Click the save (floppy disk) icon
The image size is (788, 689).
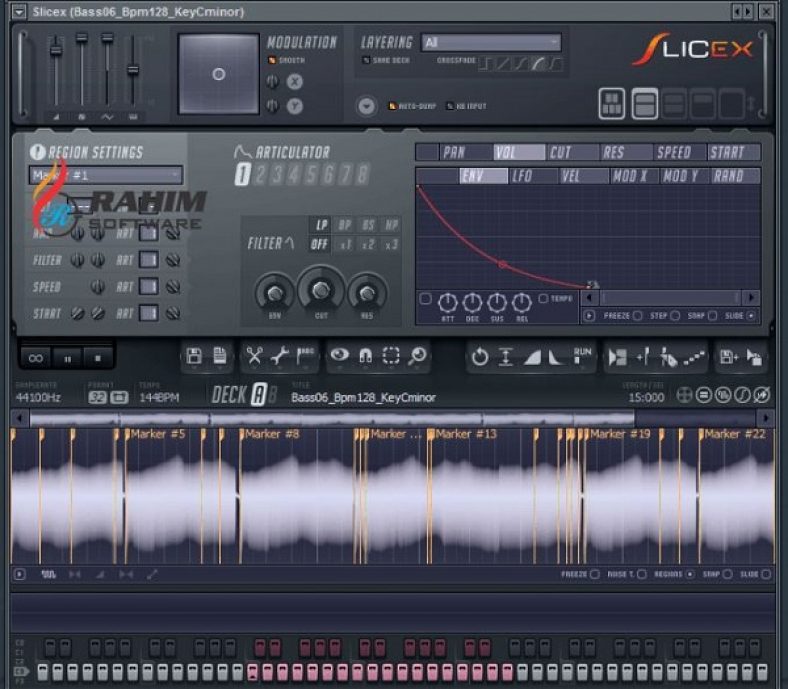pos(194,357)
